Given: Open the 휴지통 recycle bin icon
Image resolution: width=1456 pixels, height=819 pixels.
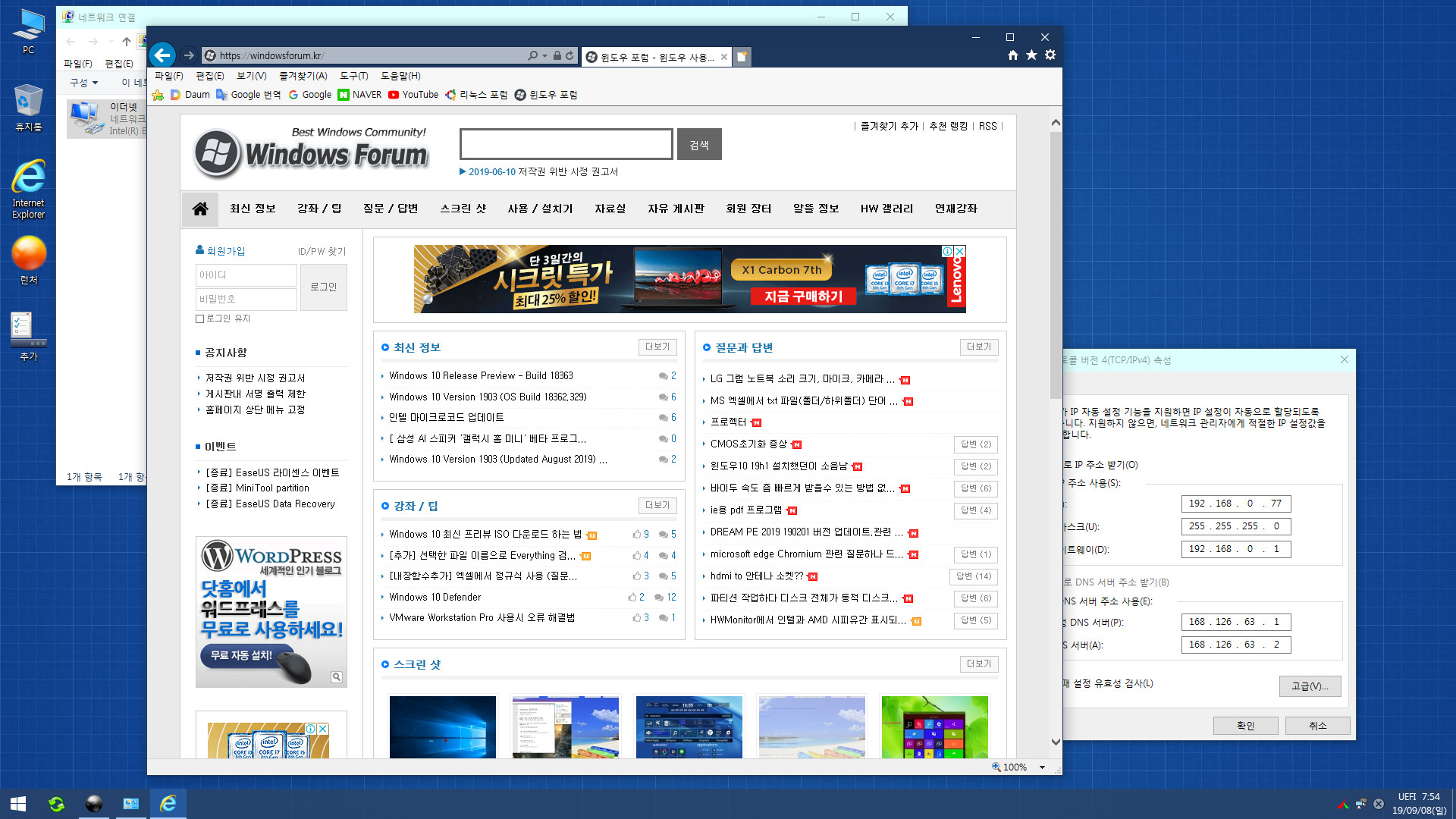Looking at the screenshot, I should pos(28,108).
